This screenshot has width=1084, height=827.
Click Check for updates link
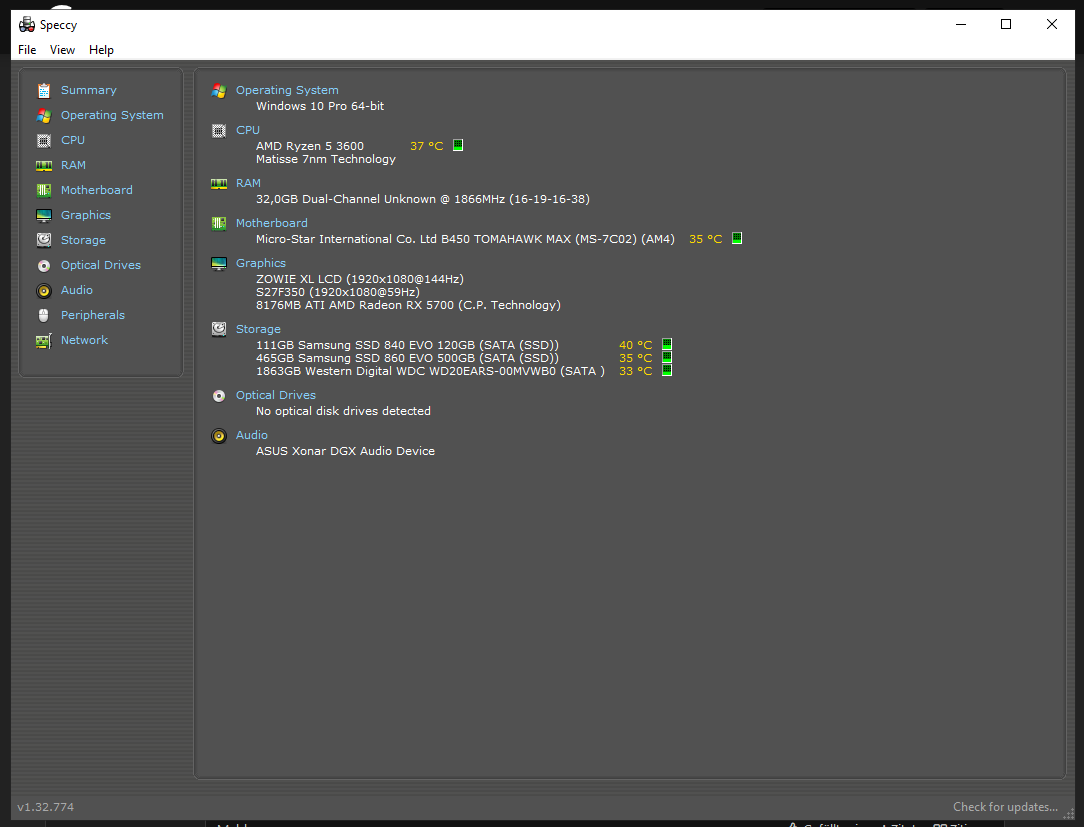click(1005, 807)
